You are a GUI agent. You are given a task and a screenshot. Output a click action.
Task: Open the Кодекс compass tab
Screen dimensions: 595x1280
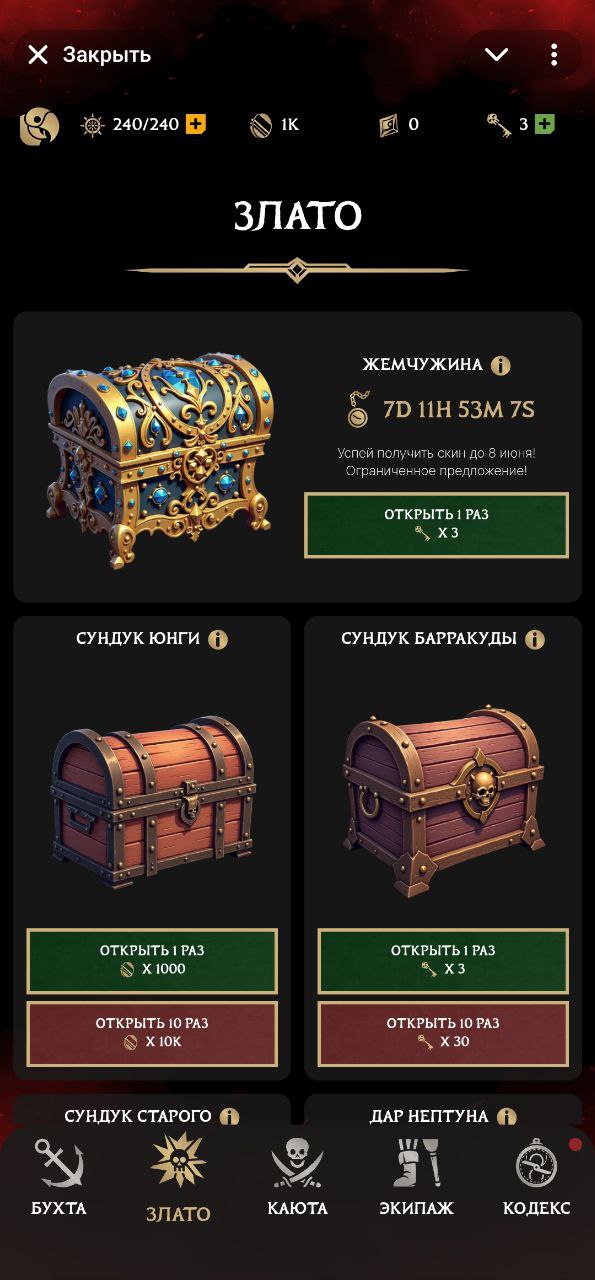tap(537, 1180)
